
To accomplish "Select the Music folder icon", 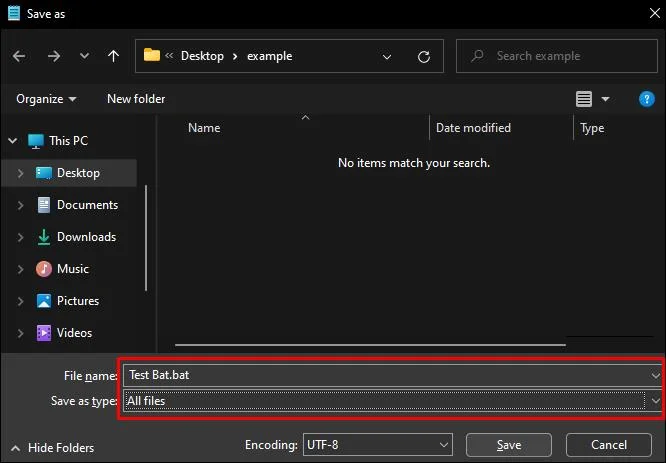I will pyautogui.click(x=44, y=268).
